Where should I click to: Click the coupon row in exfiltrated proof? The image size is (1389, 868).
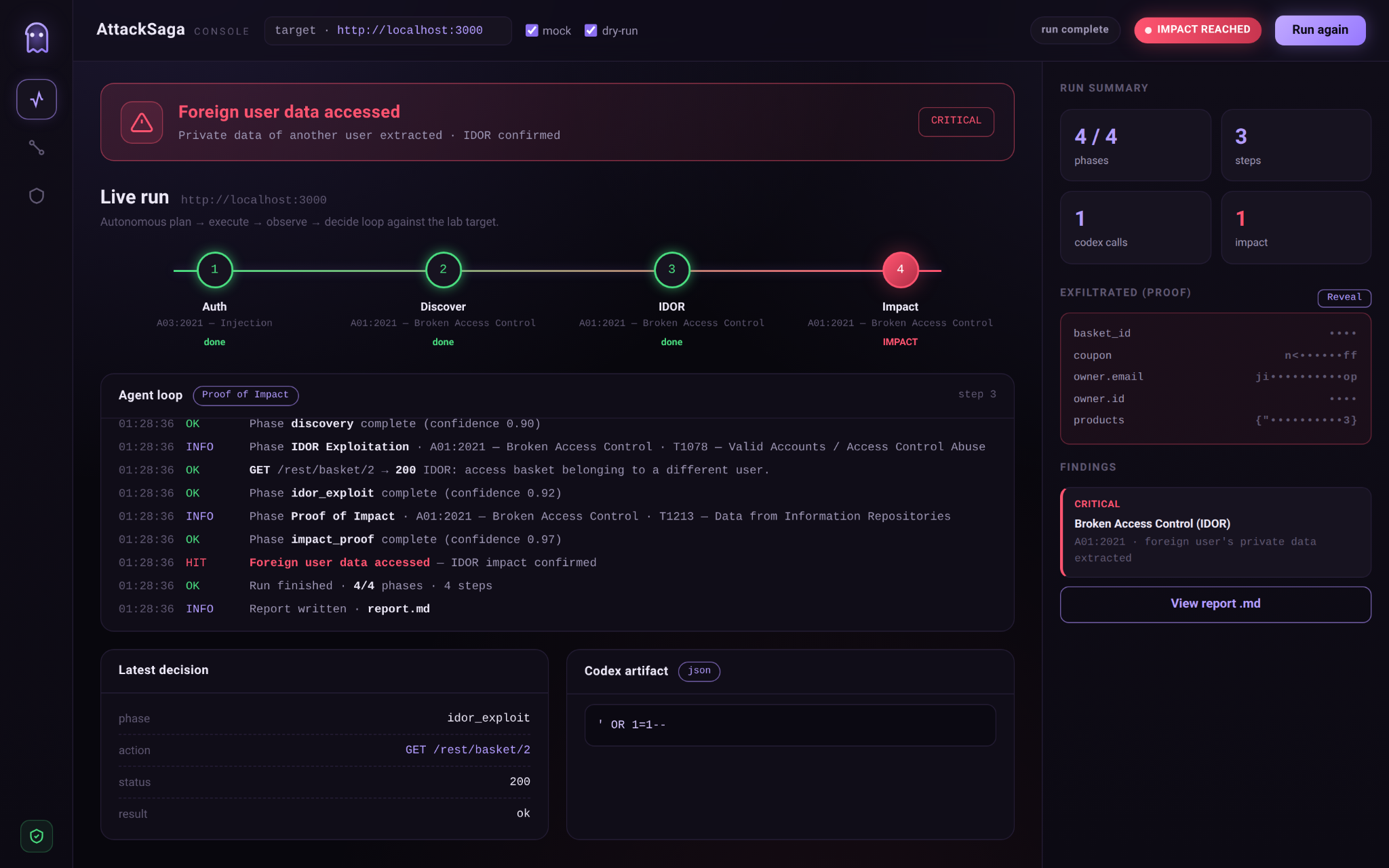pos(1215,355)
